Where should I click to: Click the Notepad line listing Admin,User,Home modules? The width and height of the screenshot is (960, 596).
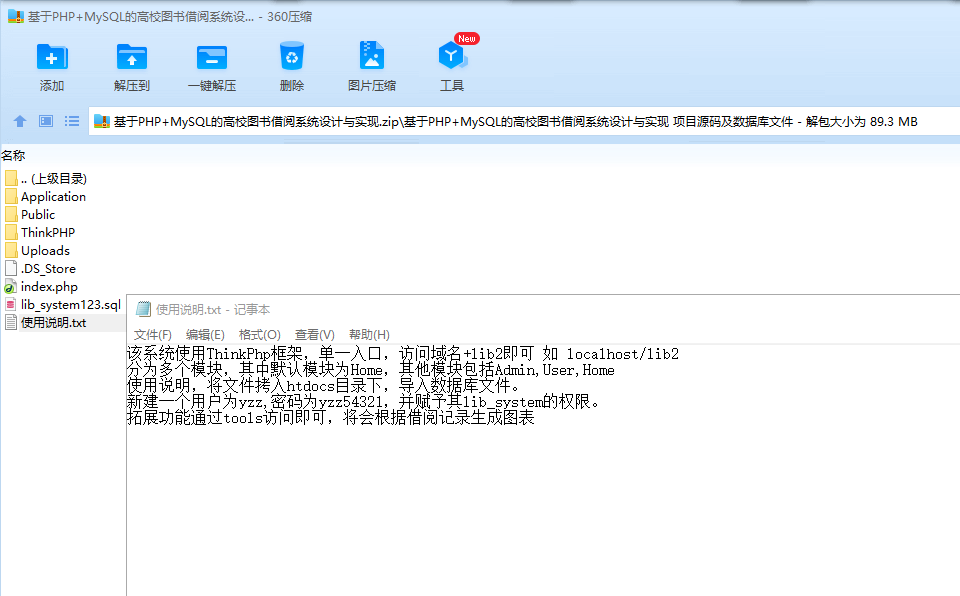(x=370, y=369)
